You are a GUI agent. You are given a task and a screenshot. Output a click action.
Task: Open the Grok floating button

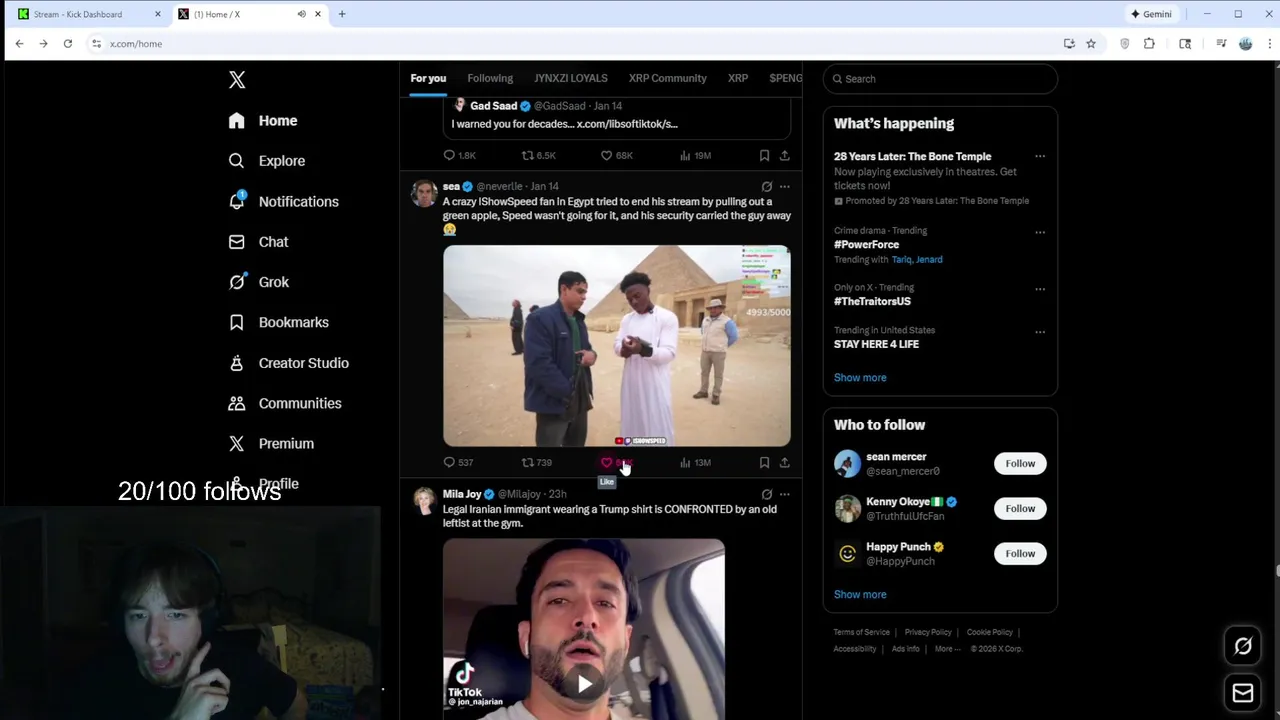click(x=1243, y=647)
